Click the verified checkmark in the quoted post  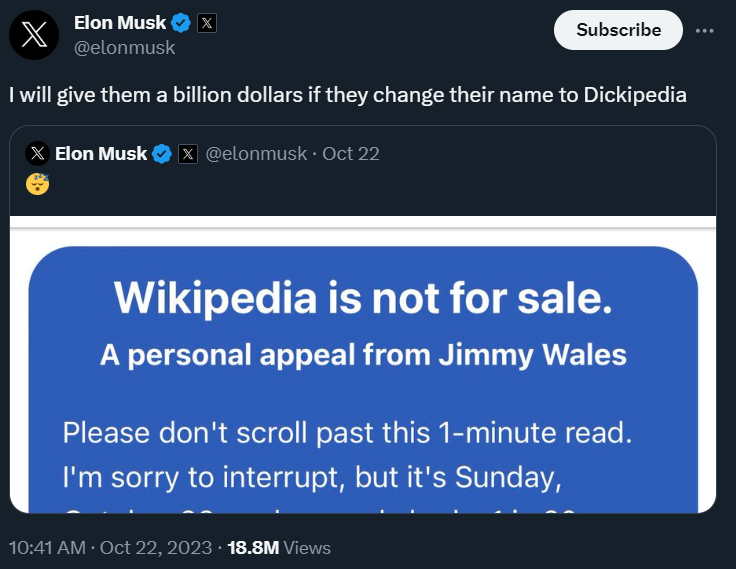(162, 154)
